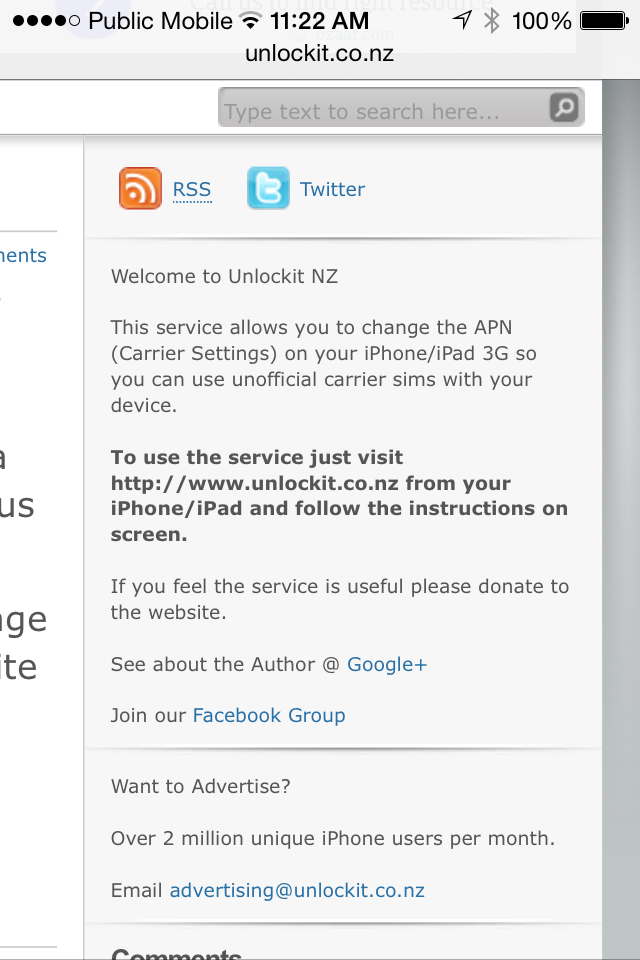Tap the Public Mobile carrier label

pos(160,21)
